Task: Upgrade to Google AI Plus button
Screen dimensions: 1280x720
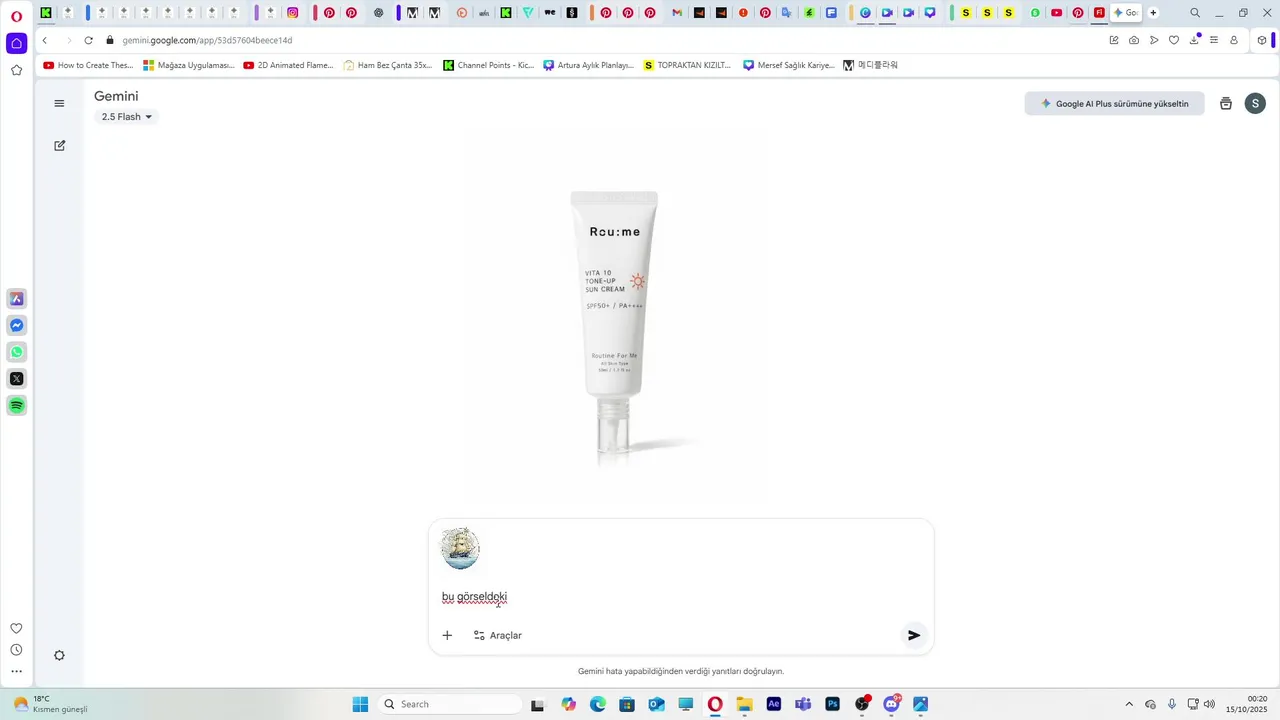Action: 1114,103
